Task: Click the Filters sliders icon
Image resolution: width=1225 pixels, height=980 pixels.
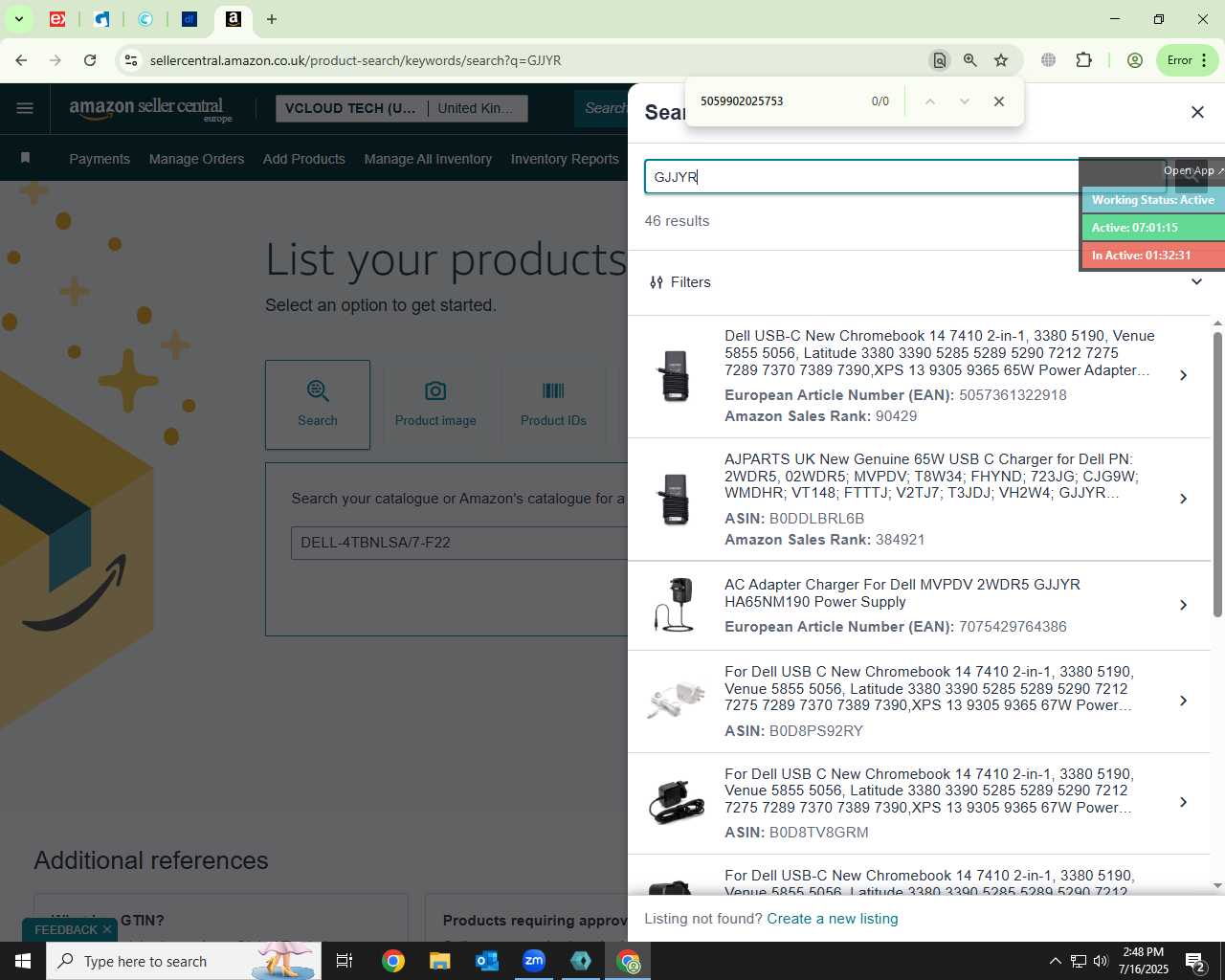Action: [657, 282]
